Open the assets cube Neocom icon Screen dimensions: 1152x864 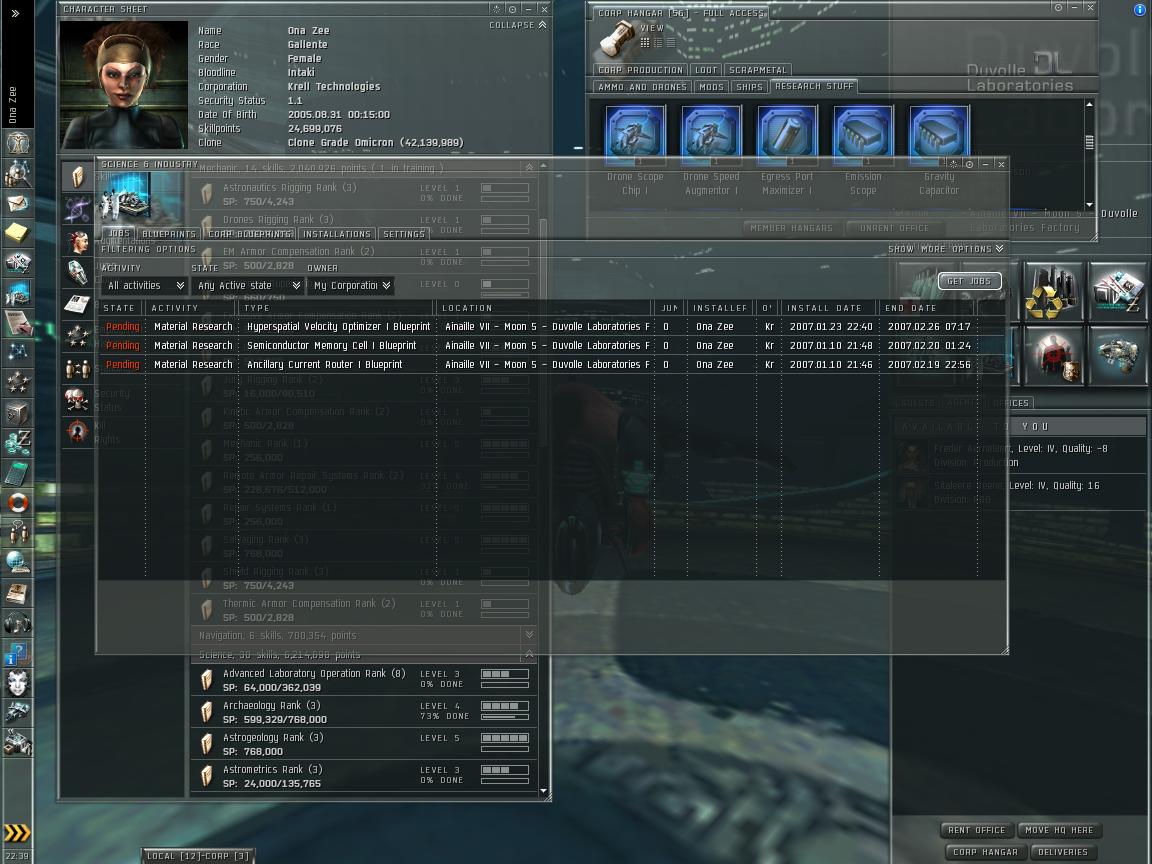[x=17, y=414]
